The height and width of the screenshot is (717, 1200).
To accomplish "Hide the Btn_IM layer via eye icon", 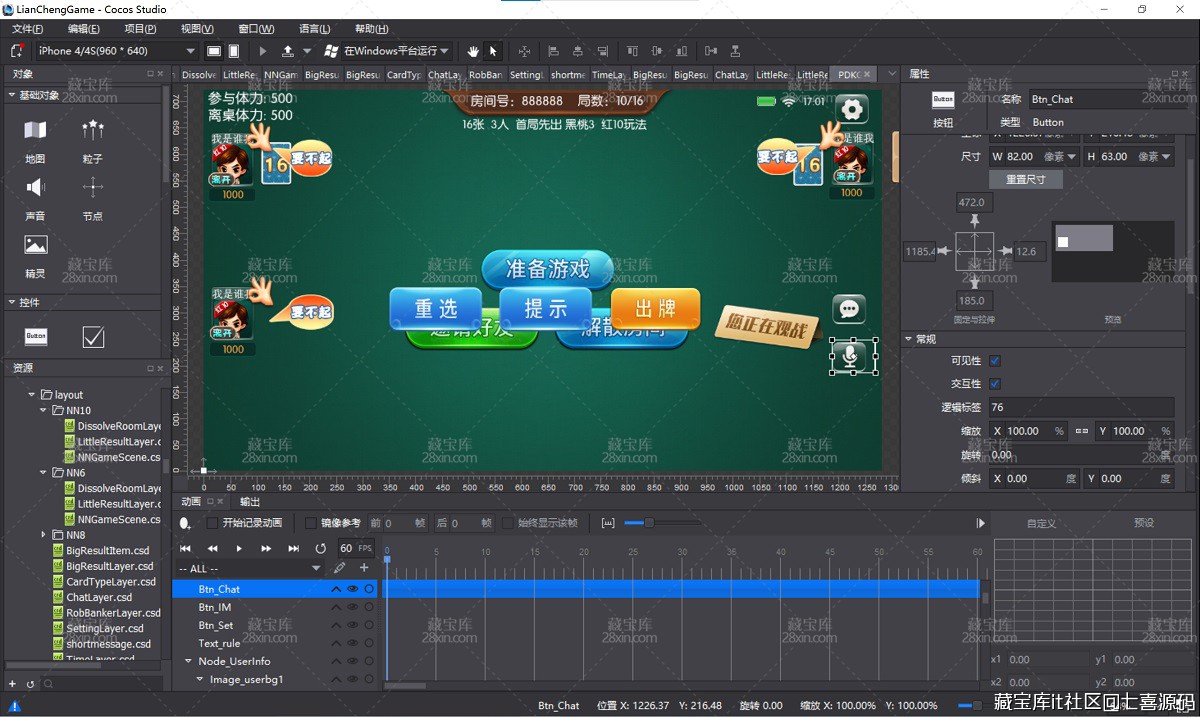I will point(352,607).
